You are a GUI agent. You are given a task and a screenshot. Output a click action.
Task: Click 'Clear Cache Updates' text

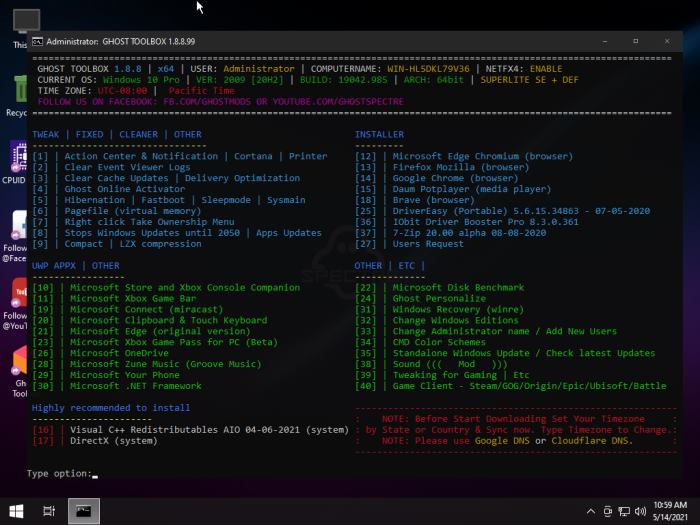117,178
